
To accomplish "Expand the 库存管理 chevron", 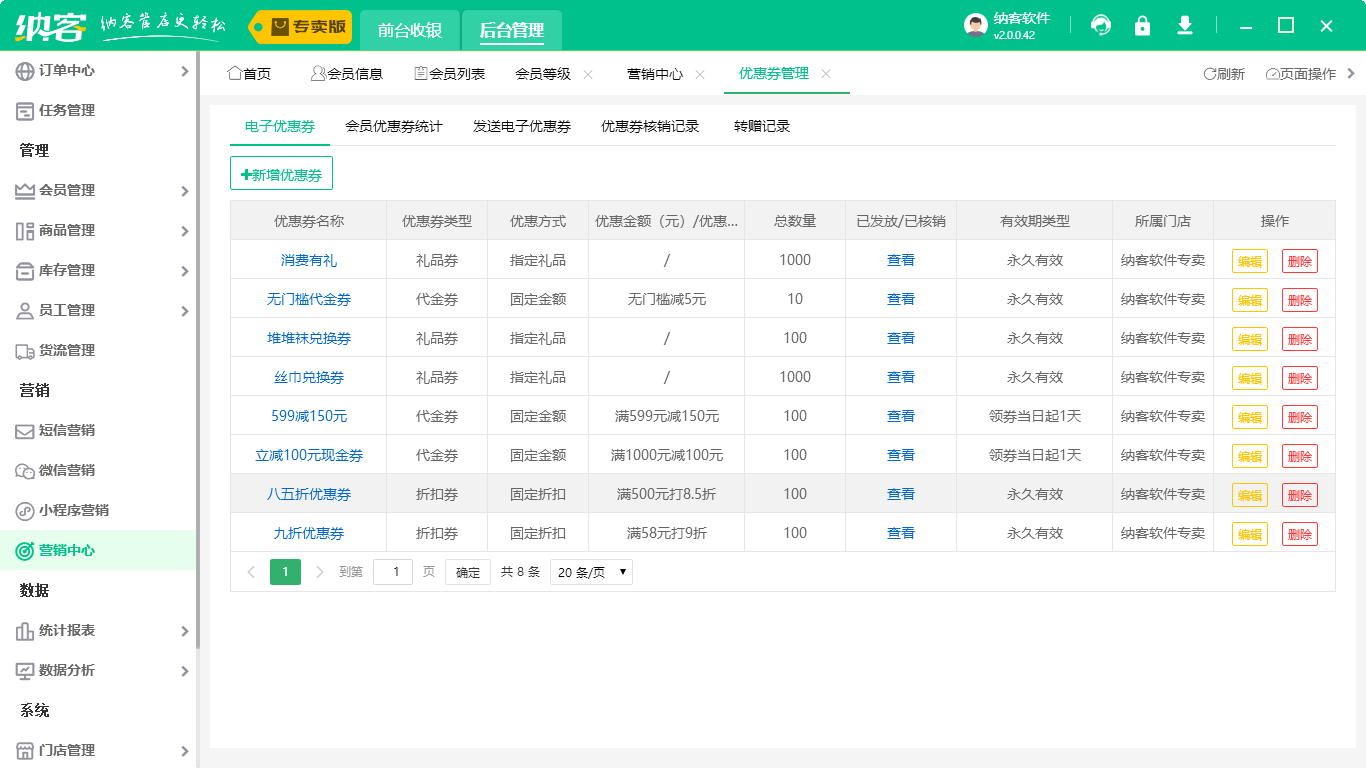I will pyautogui.click(x=185, y=270).
